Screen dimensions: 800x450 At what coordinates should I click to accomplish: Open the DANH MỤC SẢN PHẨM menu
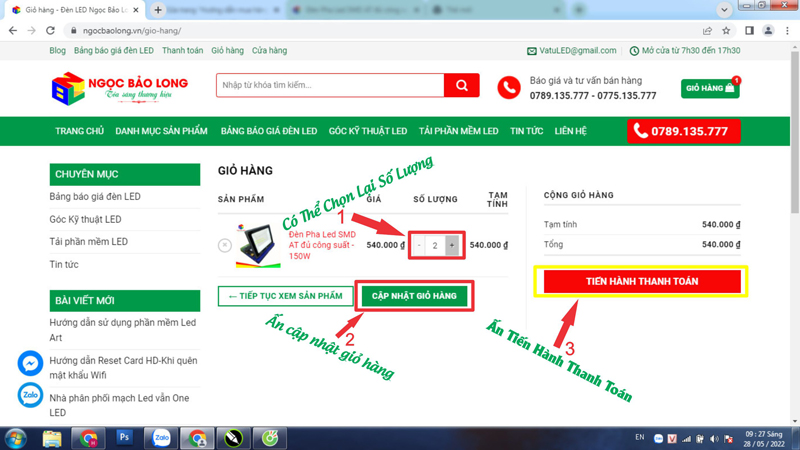pos(161,131)
